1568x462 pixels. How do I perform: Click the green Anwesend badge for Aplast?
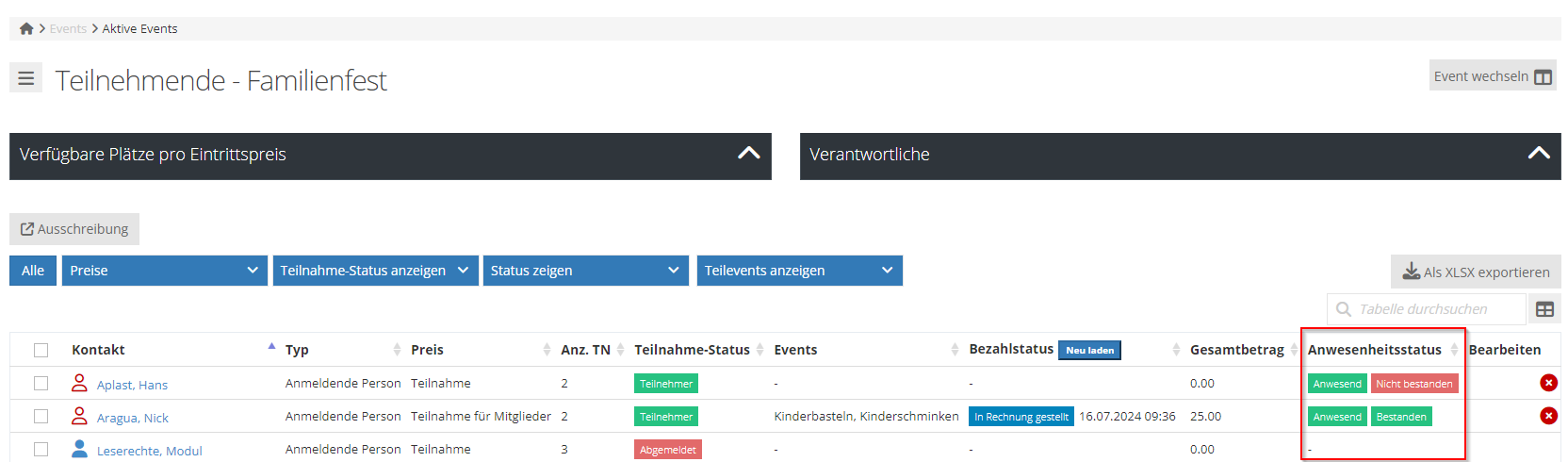[1336, 384]
